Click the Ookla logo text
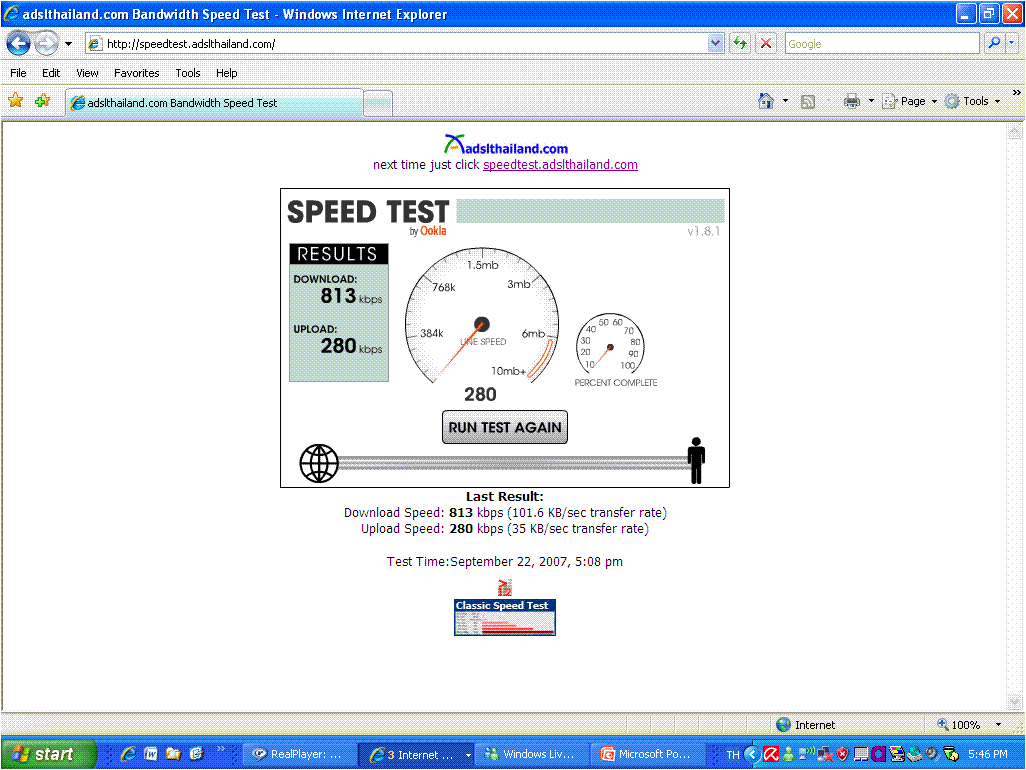The image size is (1026, 770). [433, 231]
